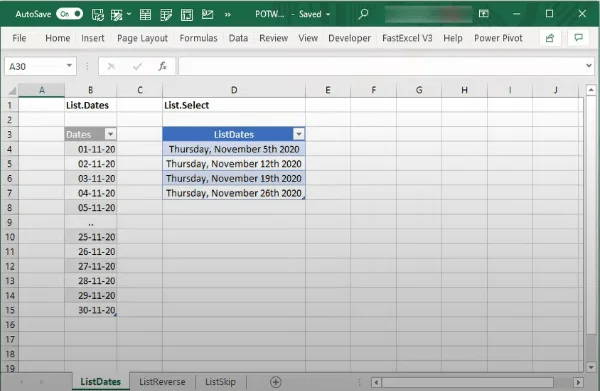The width and height of the screenshot is (600, 391).
Task: Open the View tab
Action: 308,38
